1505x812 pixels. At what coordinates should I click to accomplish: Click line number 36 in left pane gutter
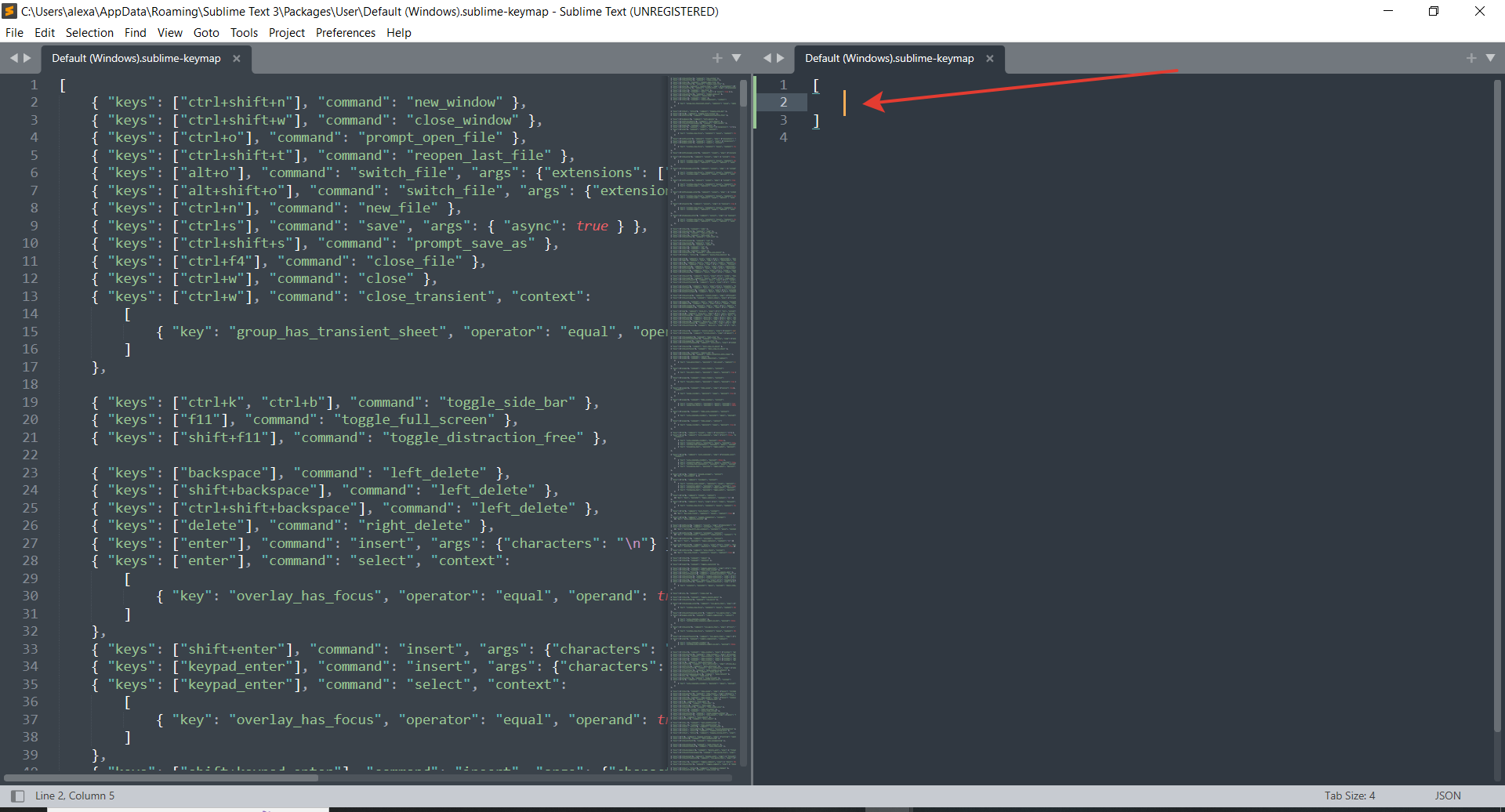pos(30,701)
